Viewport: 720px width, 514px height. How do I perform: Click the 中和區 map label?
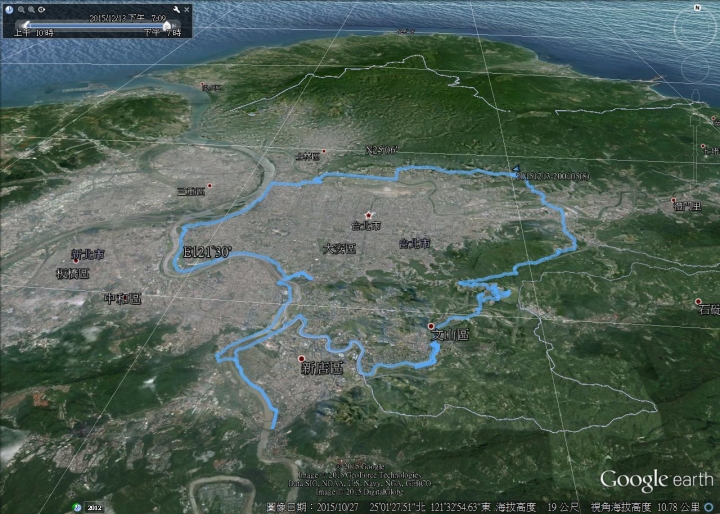coord(123,299)
